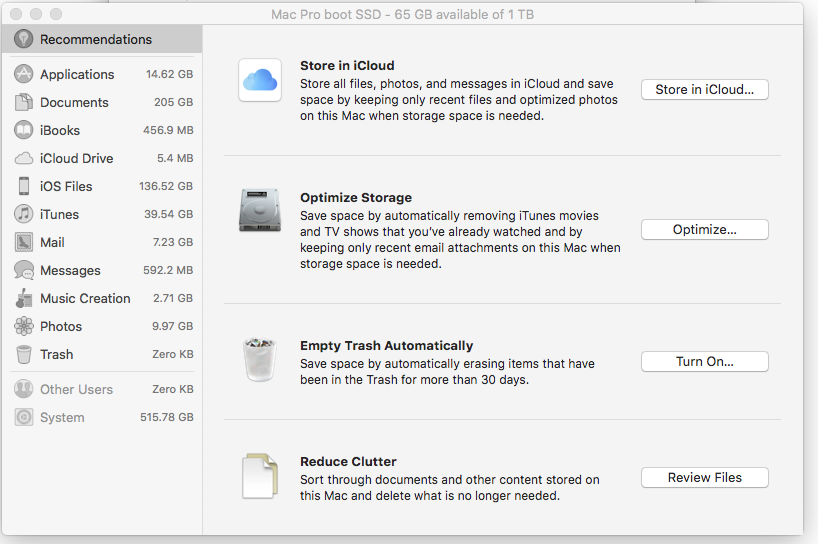
Task: Click the iTunes music note icon
Action: point(23,214)
